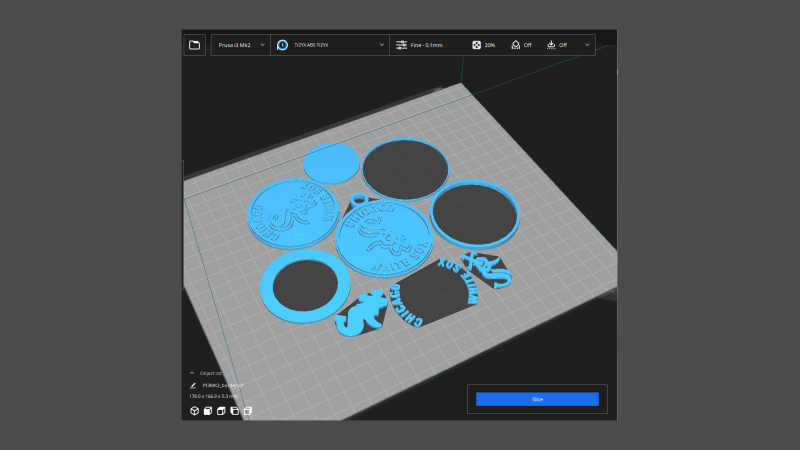Click the support Off icon
Viewport: 800px width, 450px height.
(515, 45)
